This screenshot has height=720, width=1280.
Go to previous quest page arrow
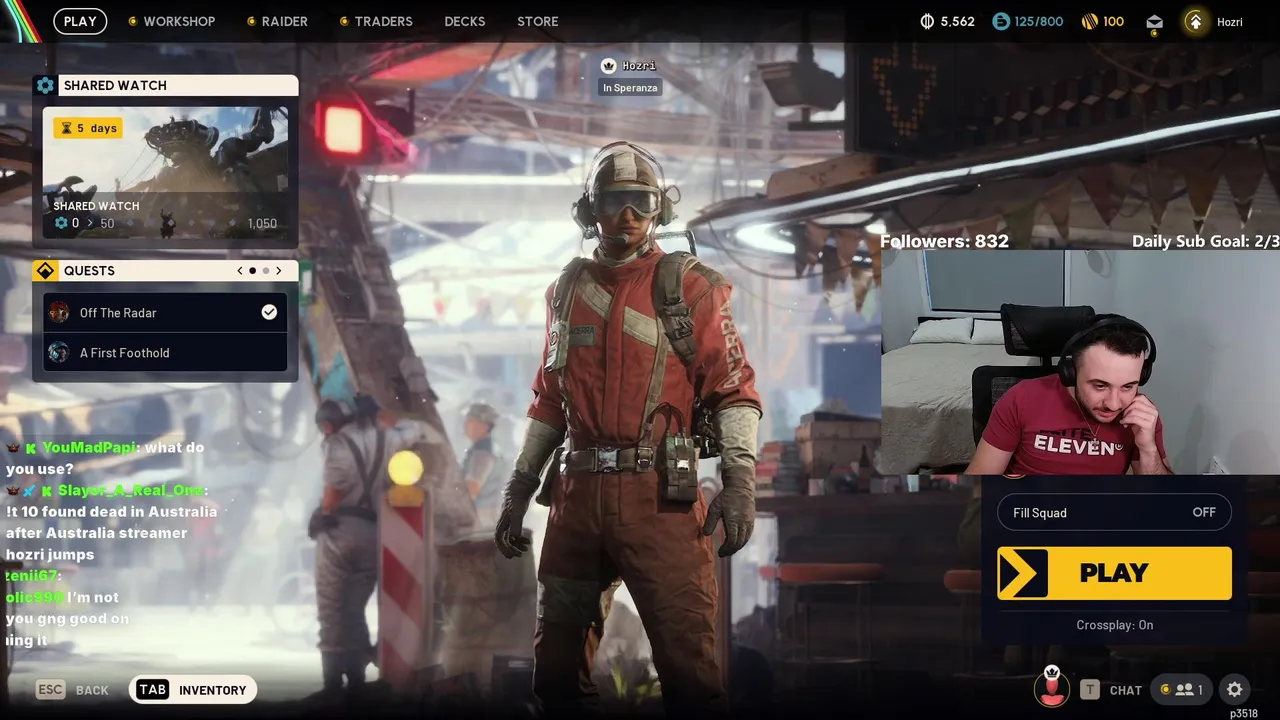pos(240,271)
